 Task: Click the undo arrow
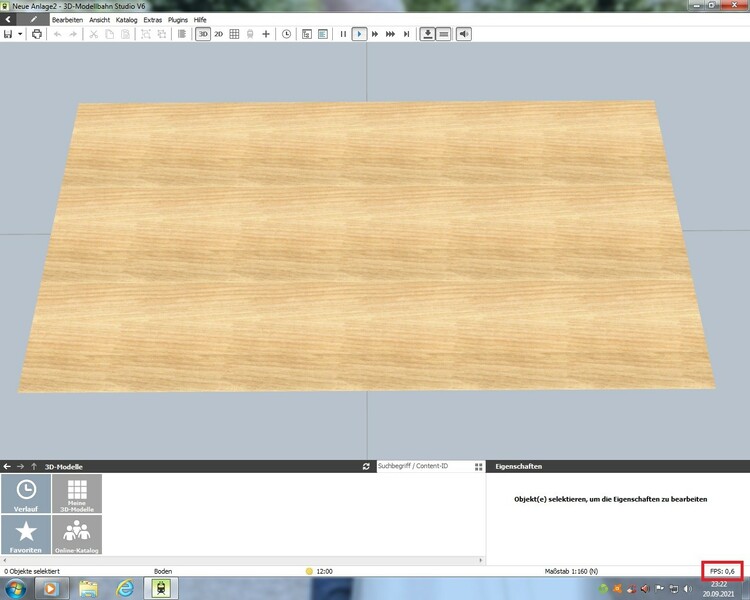57,34
